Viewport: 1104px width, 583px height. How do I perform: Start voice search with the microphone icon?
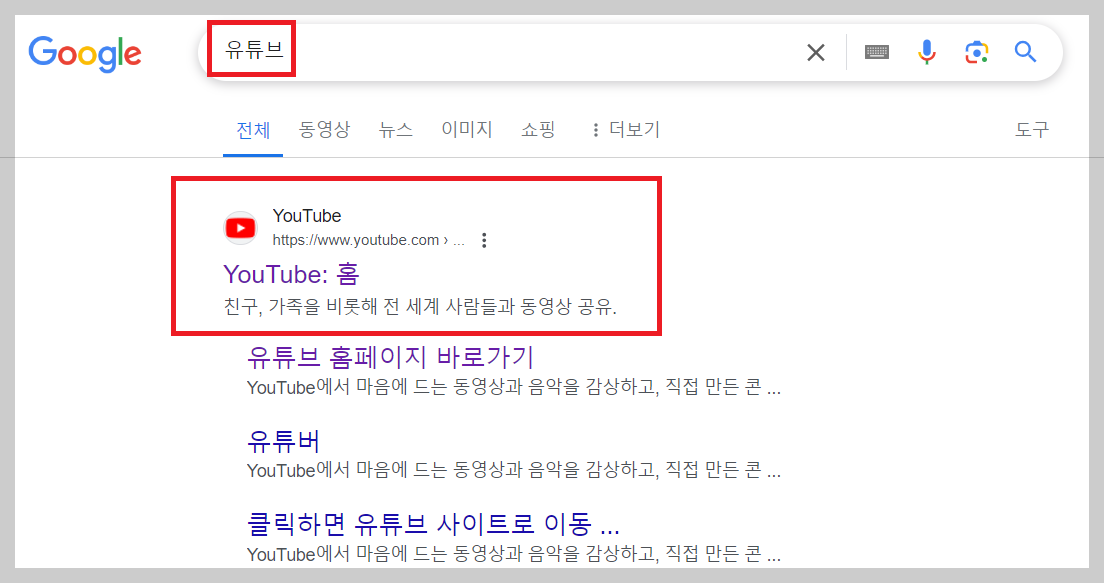click(927, 52)
